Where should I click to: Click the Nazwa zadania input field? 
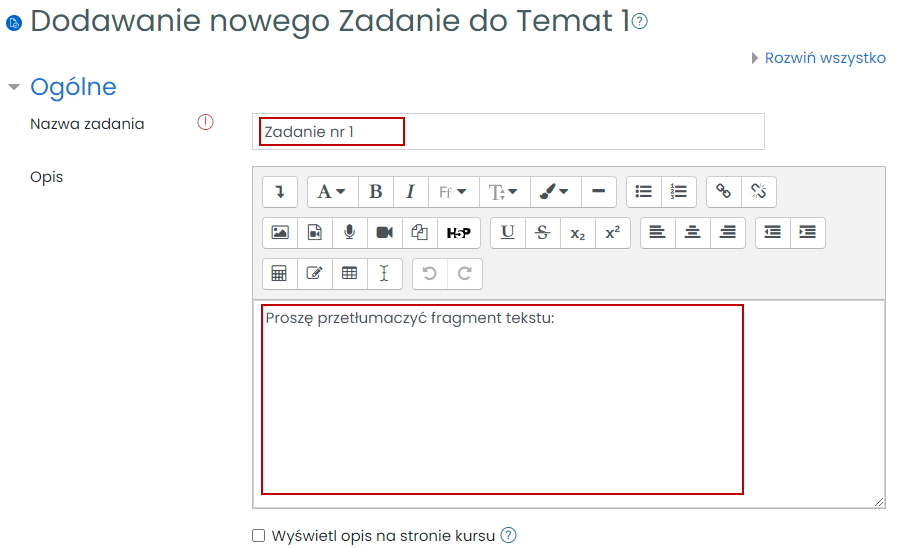(508, 131)
